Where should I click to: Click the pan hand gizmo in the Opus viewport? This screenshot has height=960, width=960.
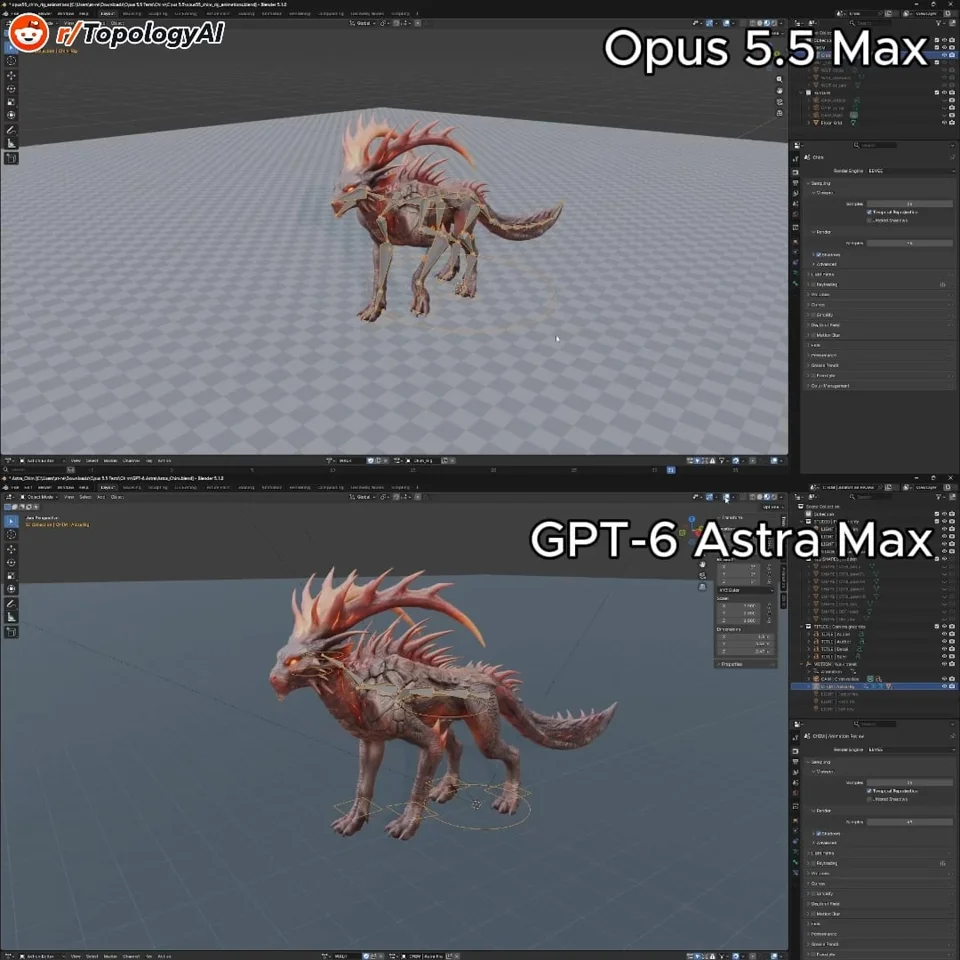779,90
